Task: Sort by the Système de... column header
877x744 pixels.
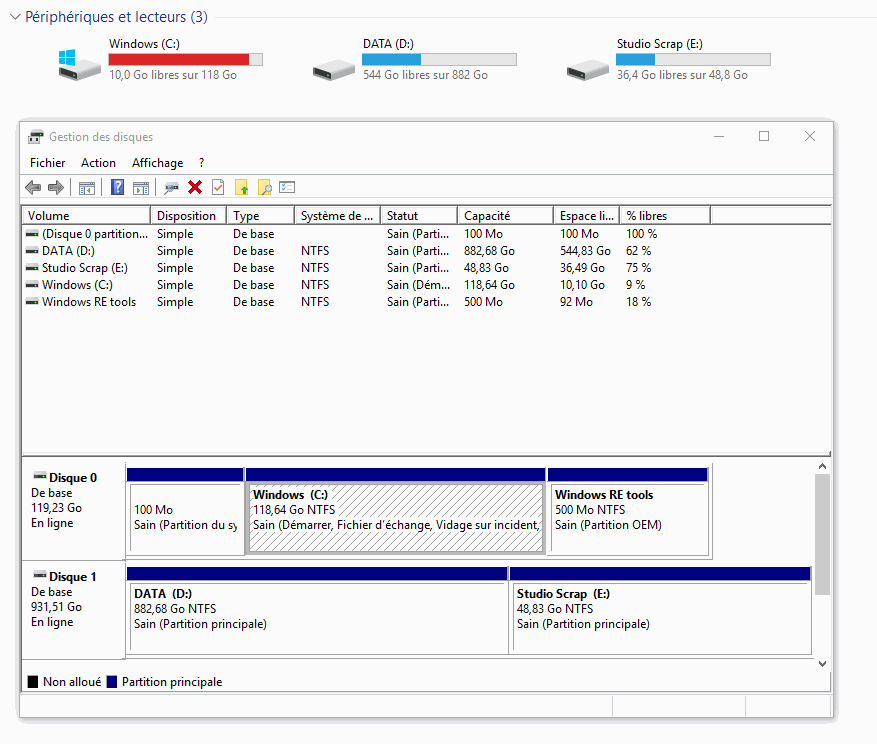Action: coord(337,215)
